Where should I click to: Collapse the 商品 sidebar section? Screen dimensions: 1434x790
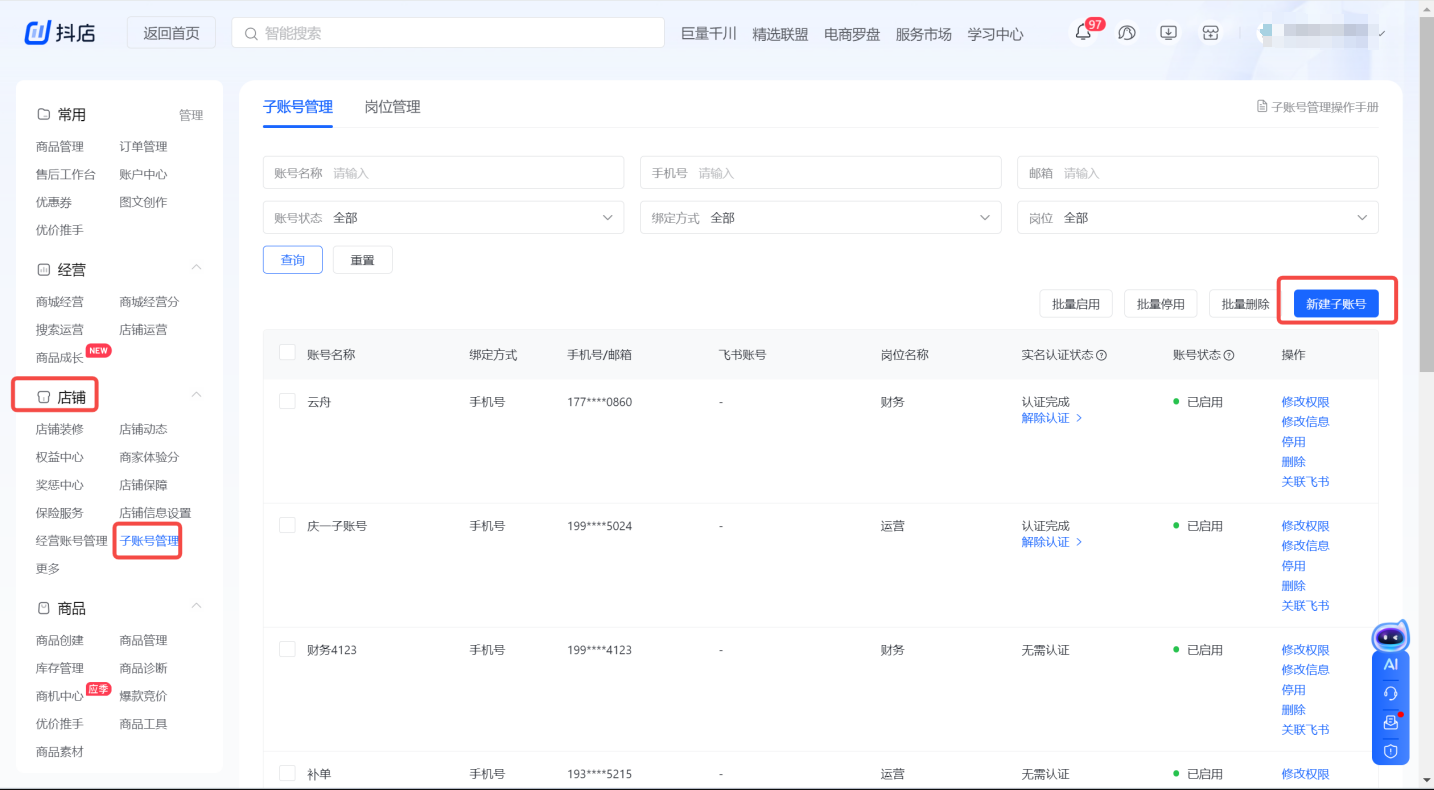197,605
